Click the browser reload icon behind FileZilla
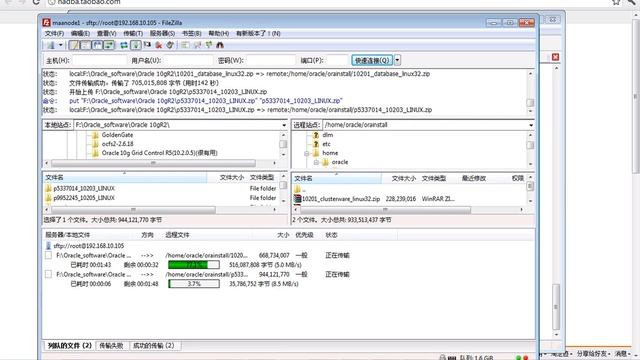 pos(36,2)
